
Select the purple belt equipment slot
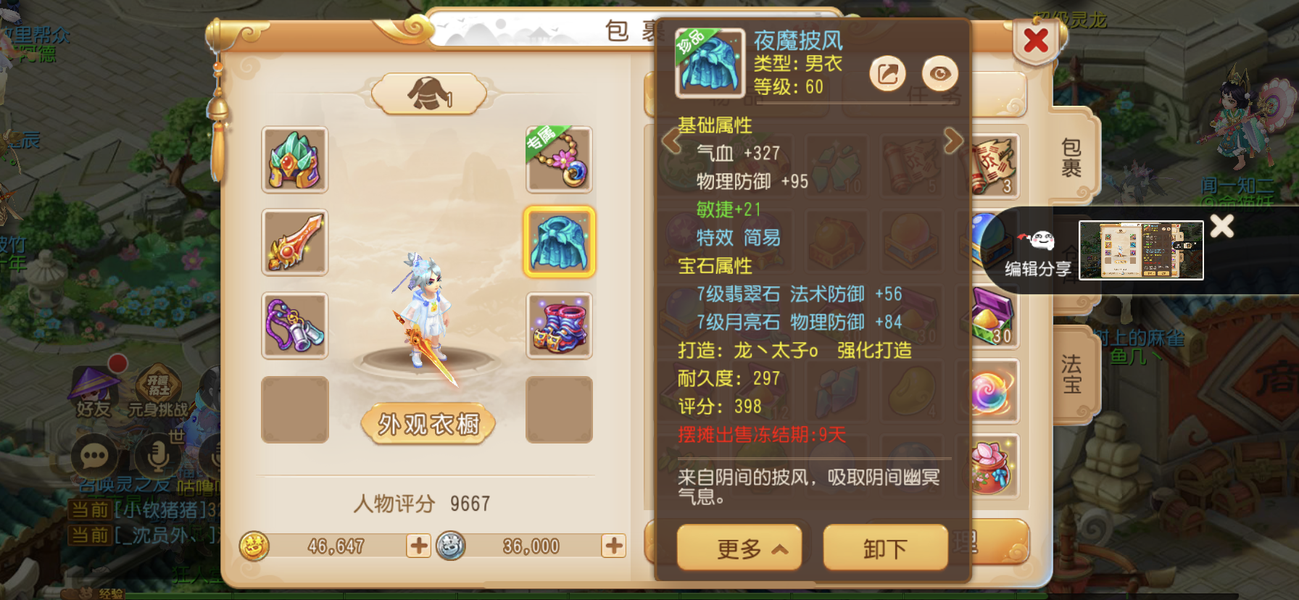point(295,325)
